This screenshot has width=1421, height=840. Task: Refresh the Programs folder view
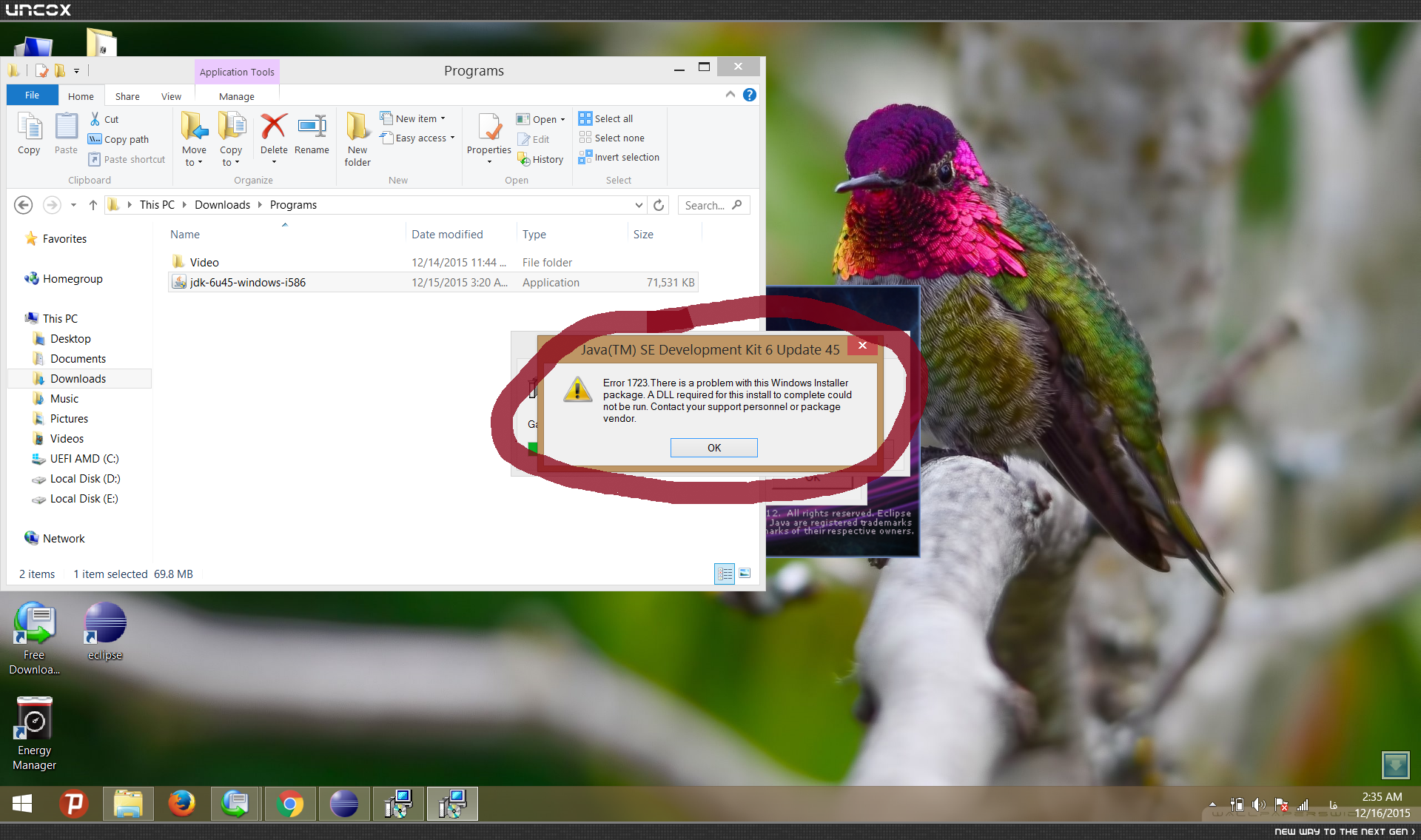(x=659, y=205)
